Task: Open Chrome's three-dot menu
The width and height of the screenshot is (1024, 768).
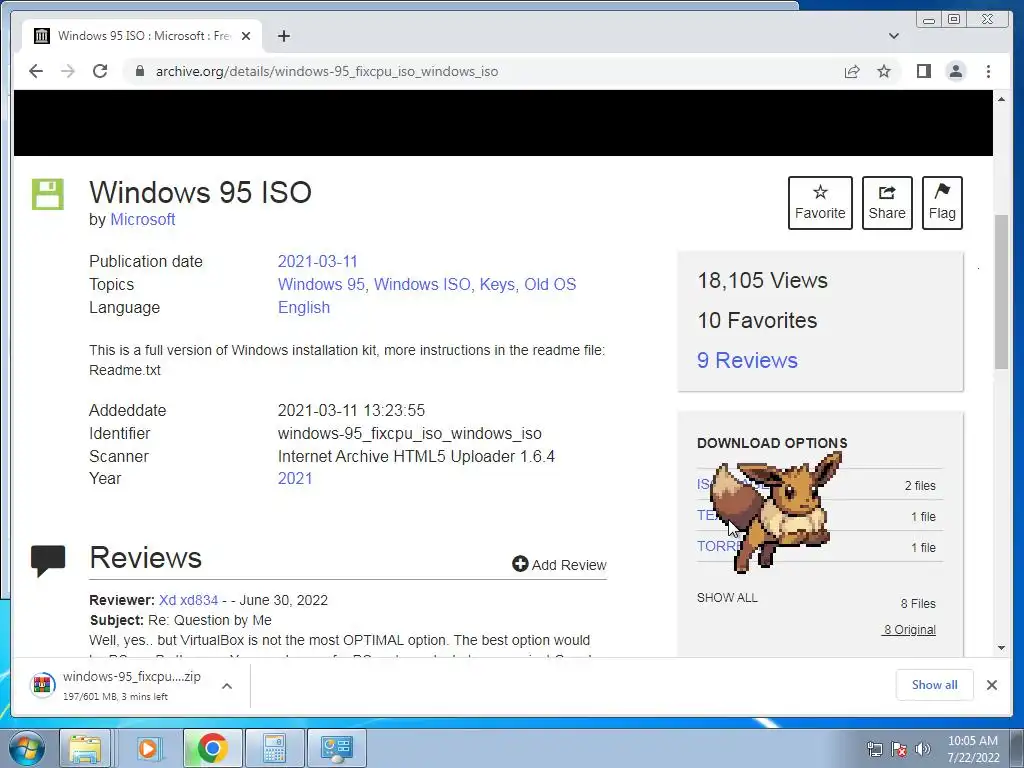Action: coord(988,71)
